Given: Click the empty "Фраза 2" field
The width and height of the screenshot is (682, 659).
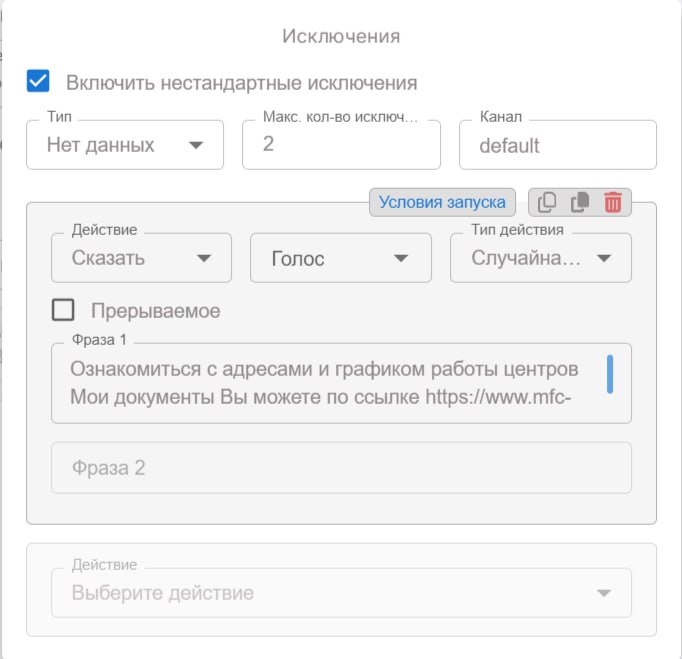Looking at the screenshot, I should (x=340, y=468).
